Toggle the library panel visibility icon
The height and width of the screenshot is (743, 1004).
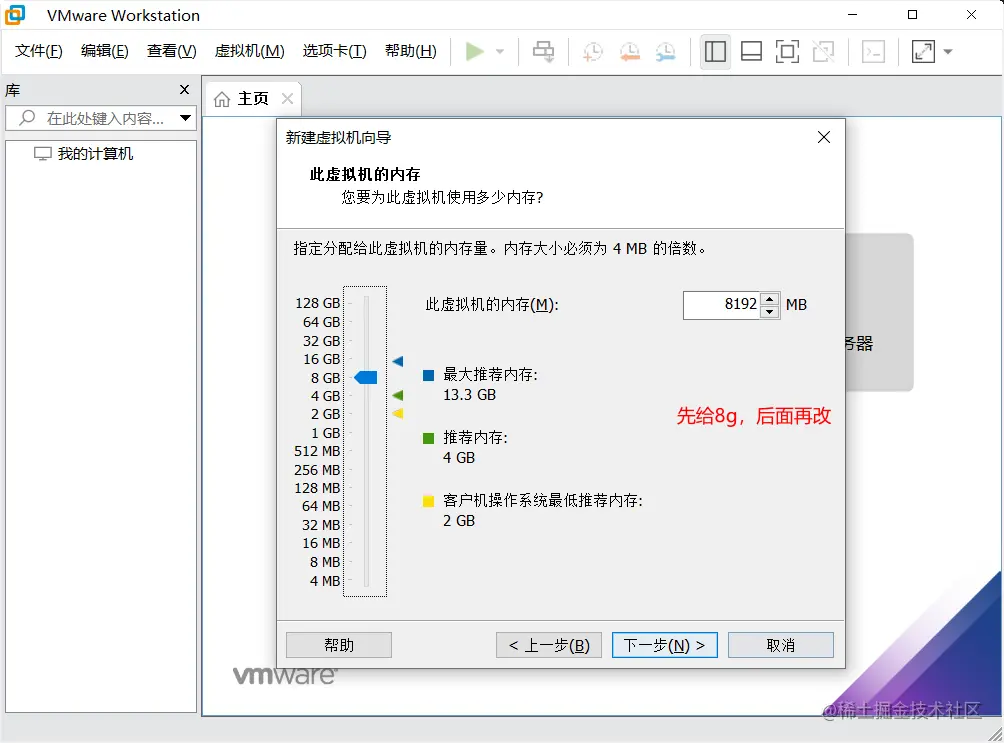coord(716,51)
